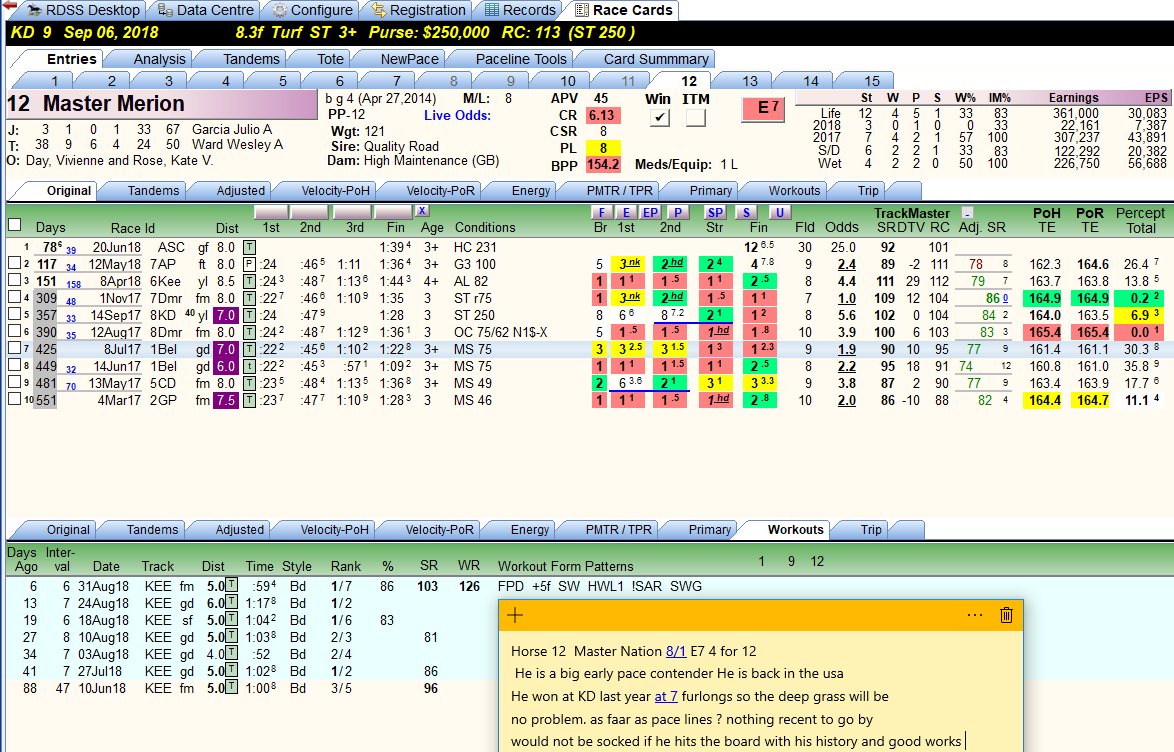Screen dimensions: 1174x752
Task: Check paceline 12May18 7AP checkbox
Action: tap(14, 263)
